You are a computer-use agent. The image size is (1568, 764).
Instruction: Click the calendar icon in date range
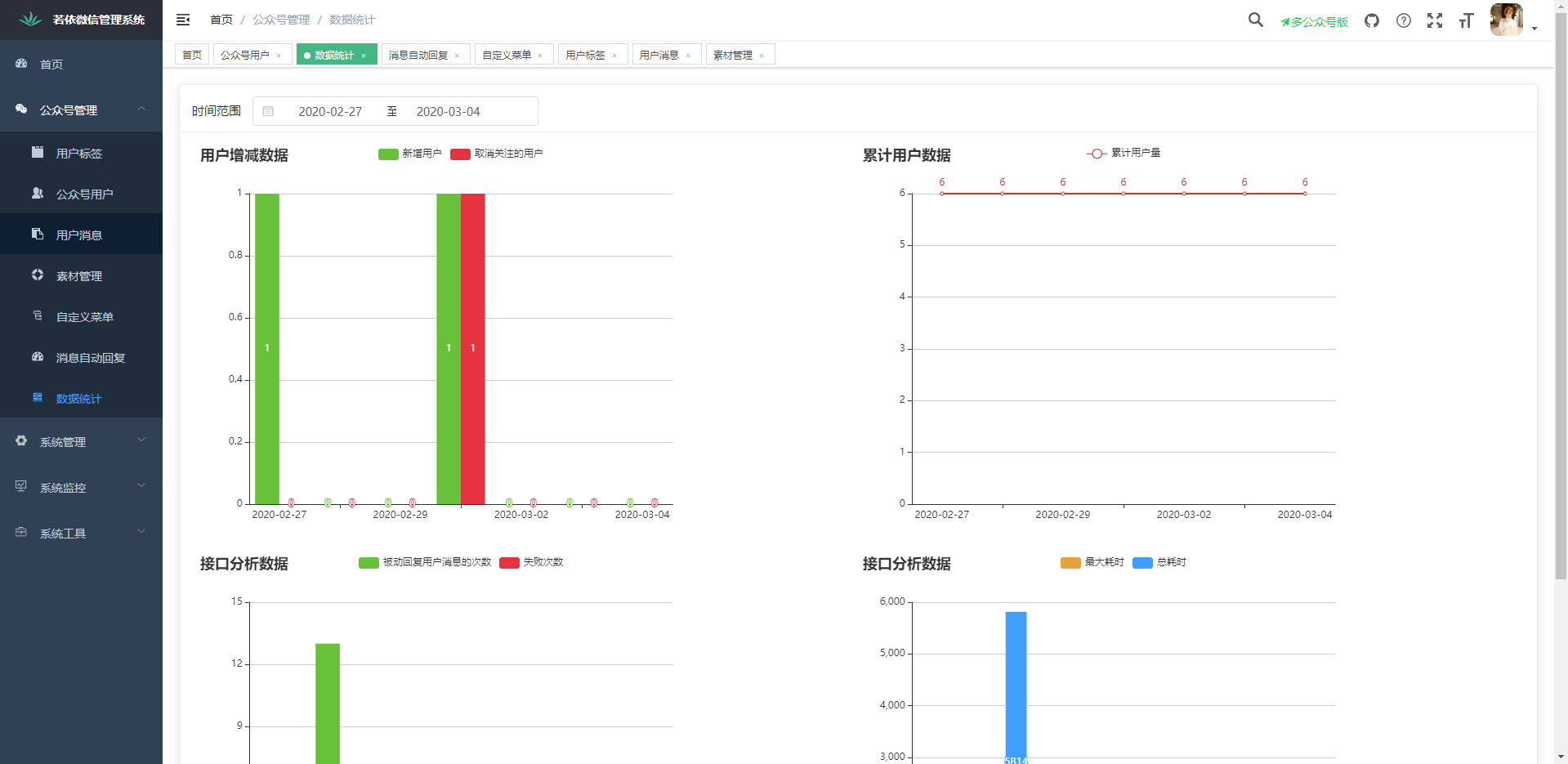268,111
